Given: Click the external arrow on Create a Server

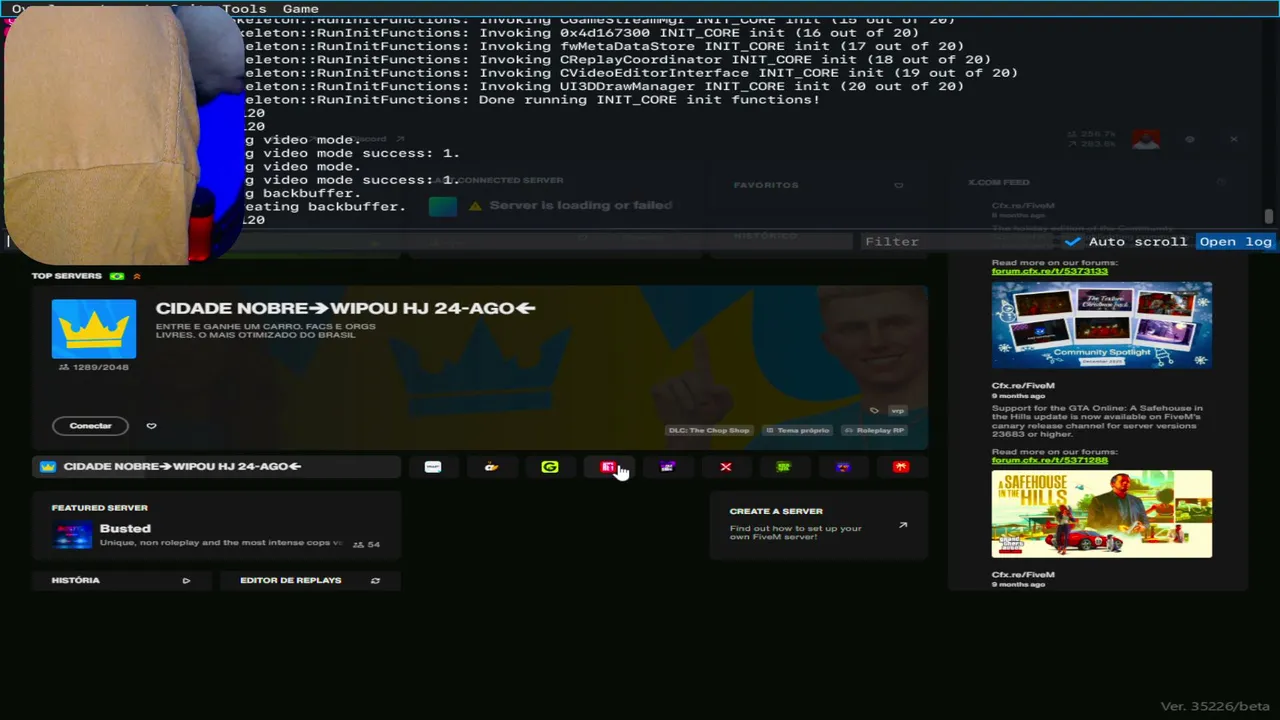Looking at the screenshot, I should click(903, 525).
